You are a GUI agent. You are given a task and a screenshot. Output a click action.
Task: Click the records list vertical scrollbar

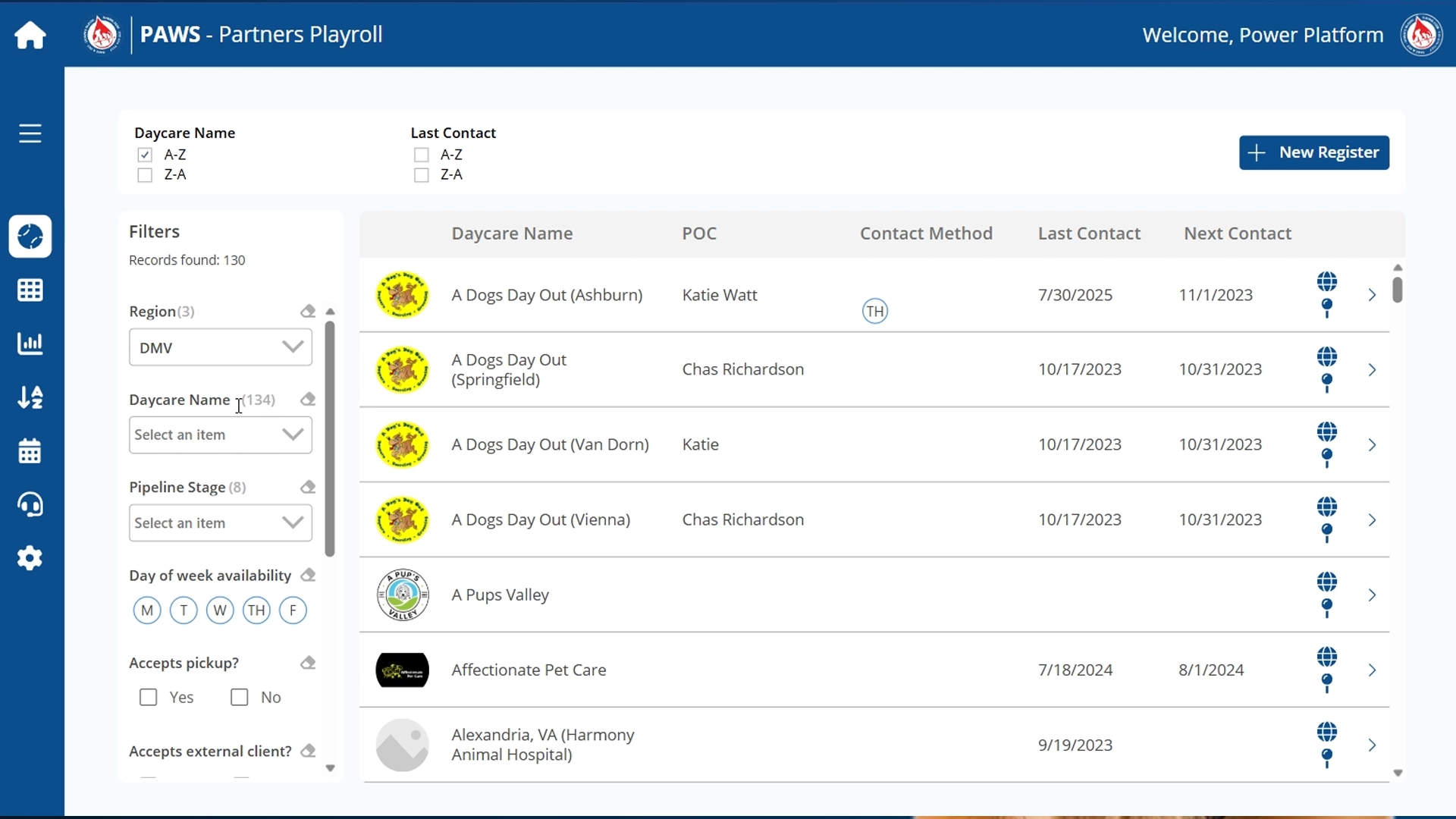[x=1398, y=290]
